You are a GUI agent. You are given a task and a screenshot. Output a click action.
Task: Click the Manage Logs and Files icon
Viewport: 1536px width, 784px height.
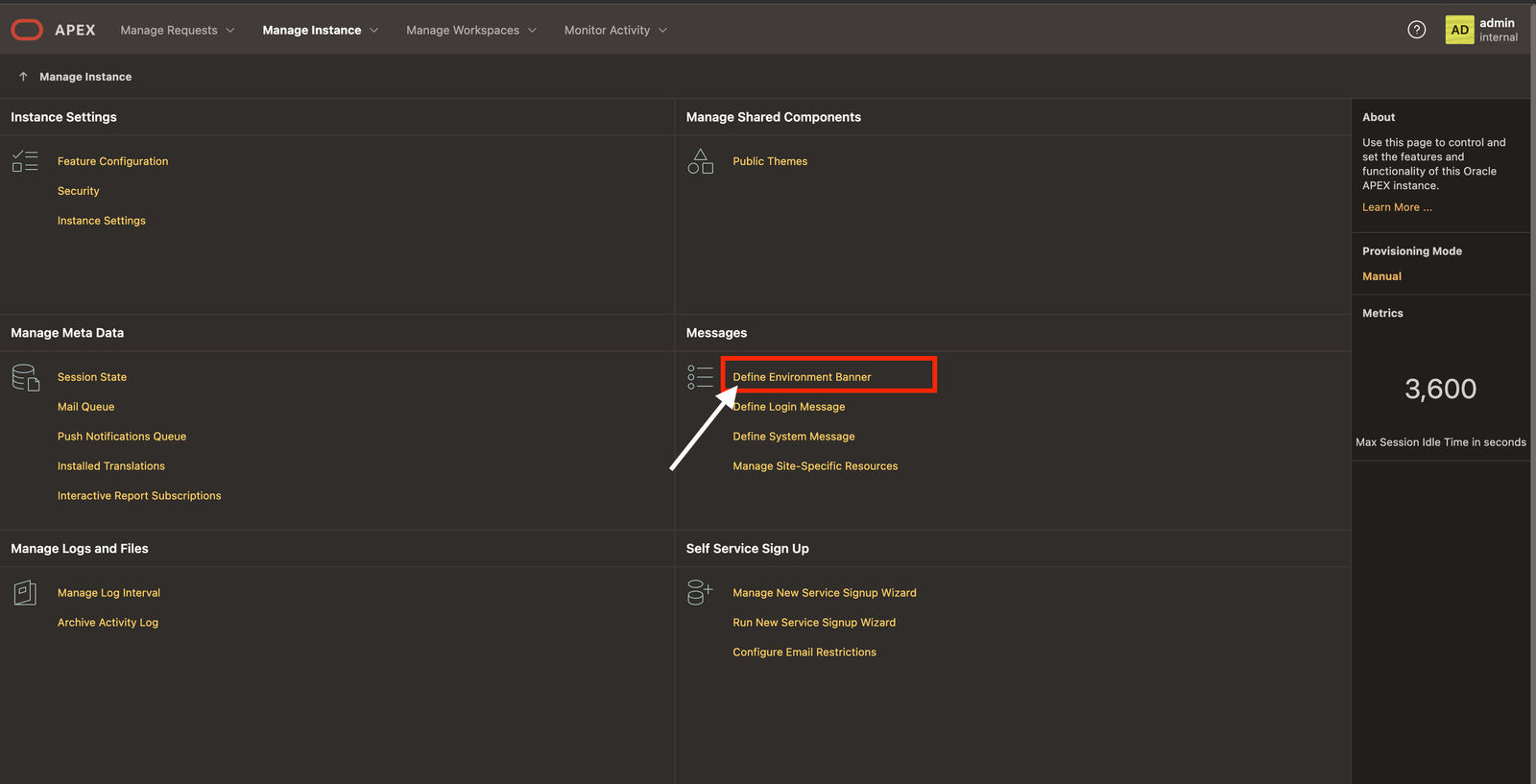coord(25,593)
